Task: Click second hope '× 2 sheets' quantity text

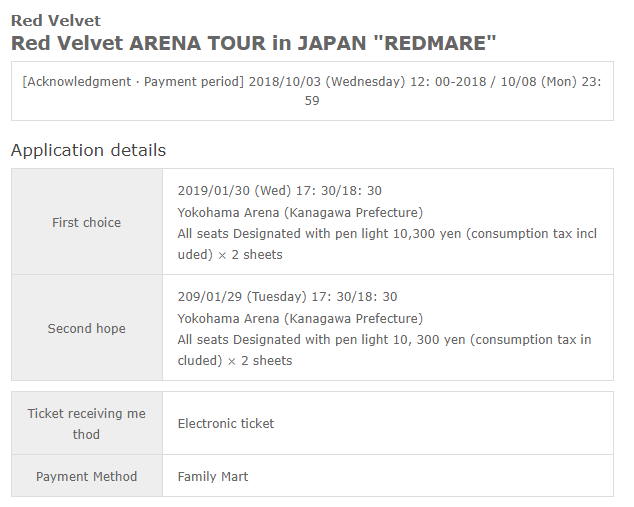Action: [x=260, y=361]
